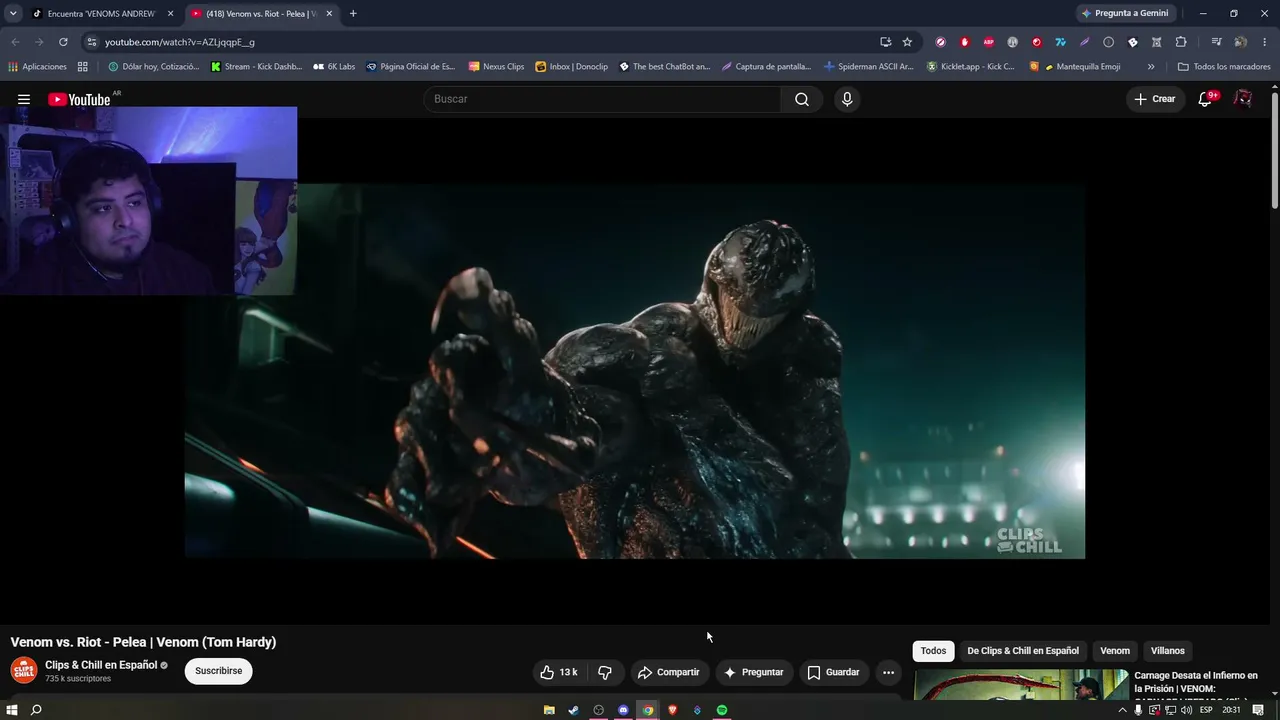Open the red hand ad blocker extension

(x=965, y=42)
